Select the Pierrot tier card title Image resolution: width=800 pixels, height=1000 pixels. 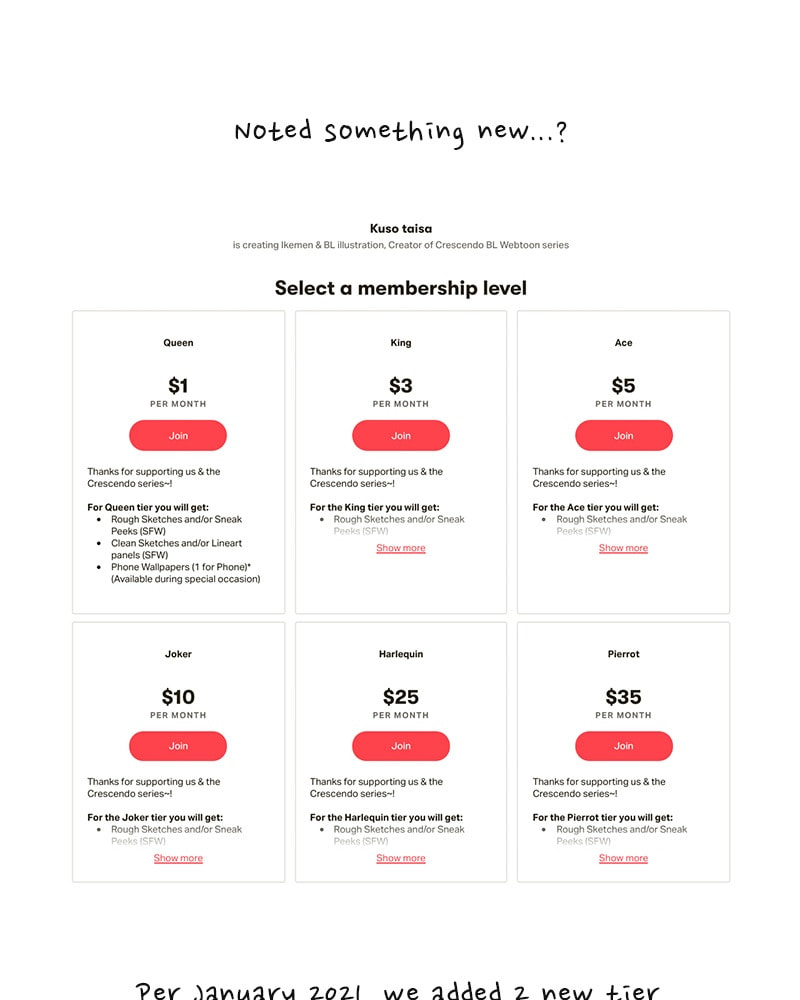coord(623,654)
